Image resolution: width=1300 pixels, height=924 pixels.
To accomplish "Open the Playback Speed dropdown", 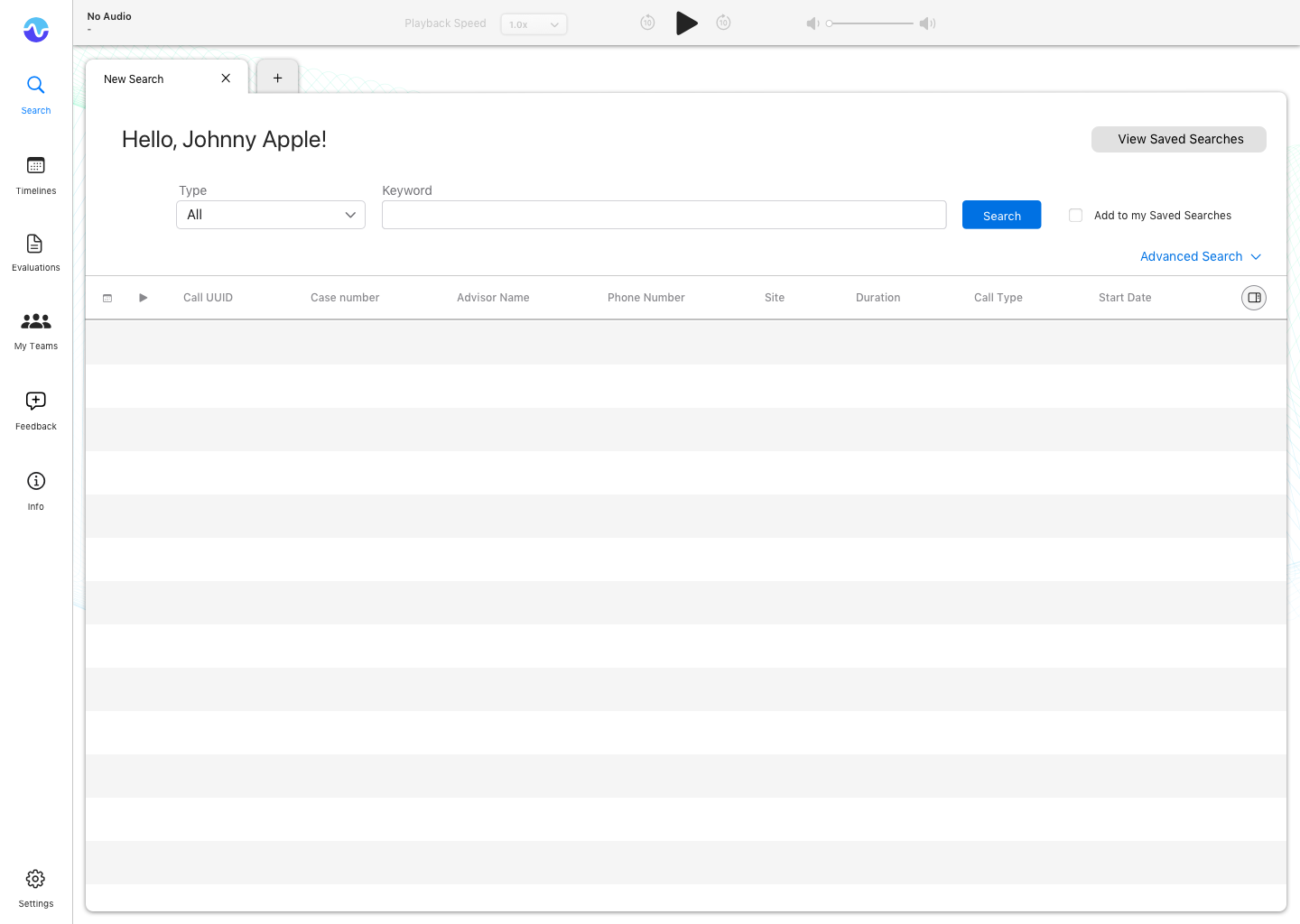I will click(534, 24).
